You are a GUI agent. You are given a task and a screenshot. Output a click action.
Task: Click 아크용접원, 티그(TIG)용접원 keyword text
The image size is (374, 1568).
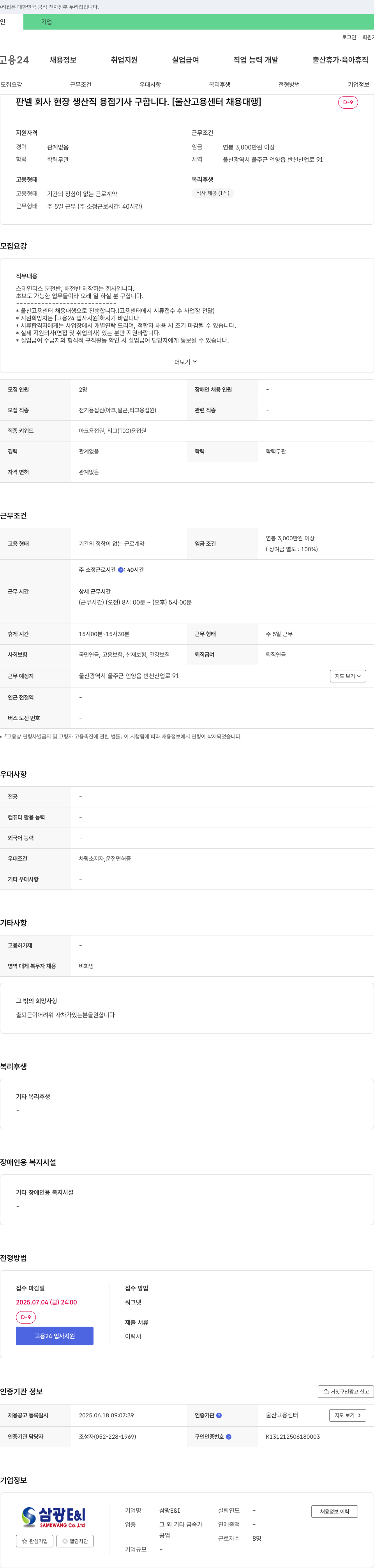113,431
